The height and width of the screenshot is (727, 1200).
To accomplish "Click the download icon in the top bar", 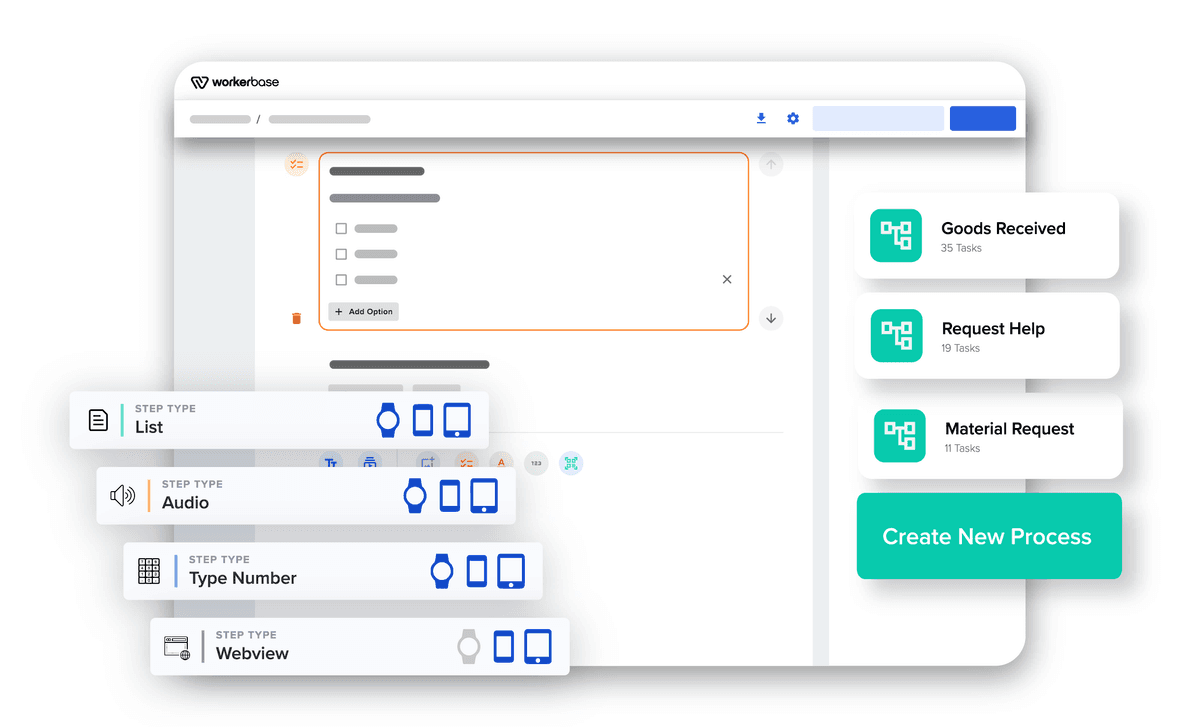I will click(x=761, y=118).
